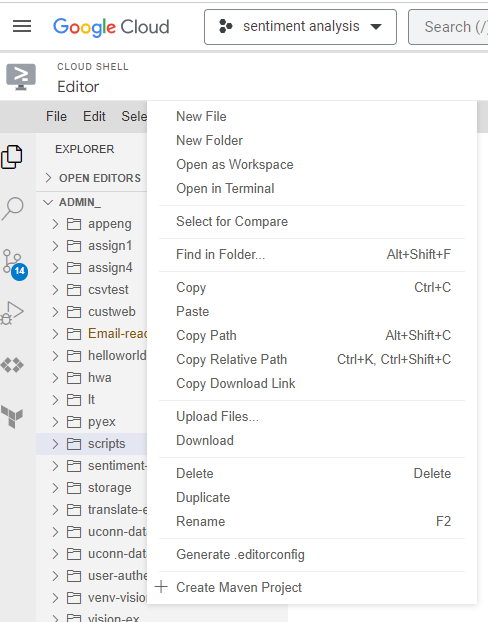The height and width of the screenshot is (622, 488).
Task: Expand the appeng folder chevron
Action: pyautogui.click(x=55, y=224)
